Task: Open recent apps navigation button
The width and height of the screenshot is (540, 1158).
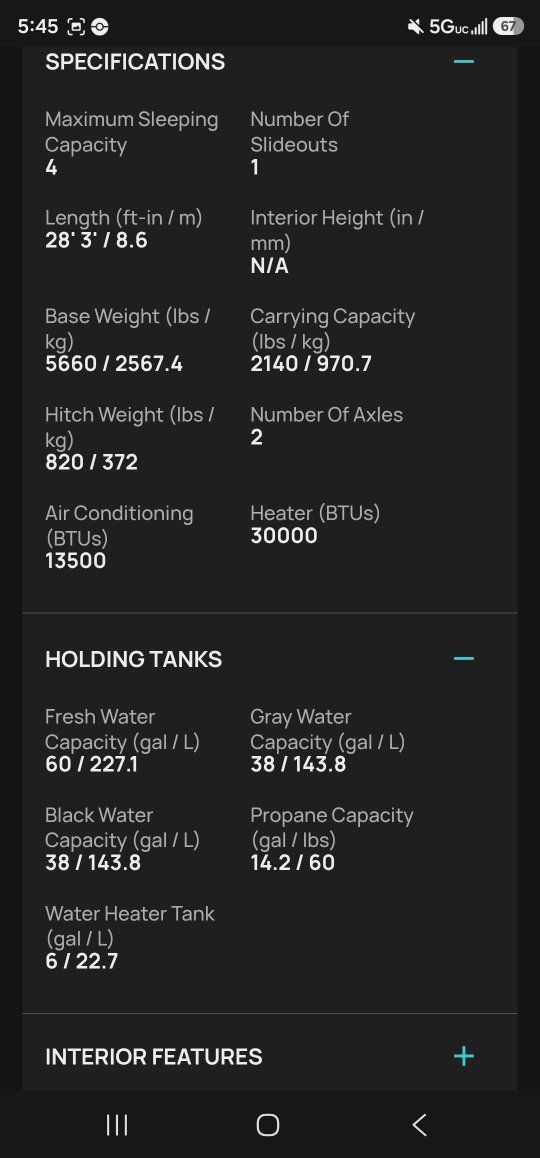Action: tap(117, 1125)
